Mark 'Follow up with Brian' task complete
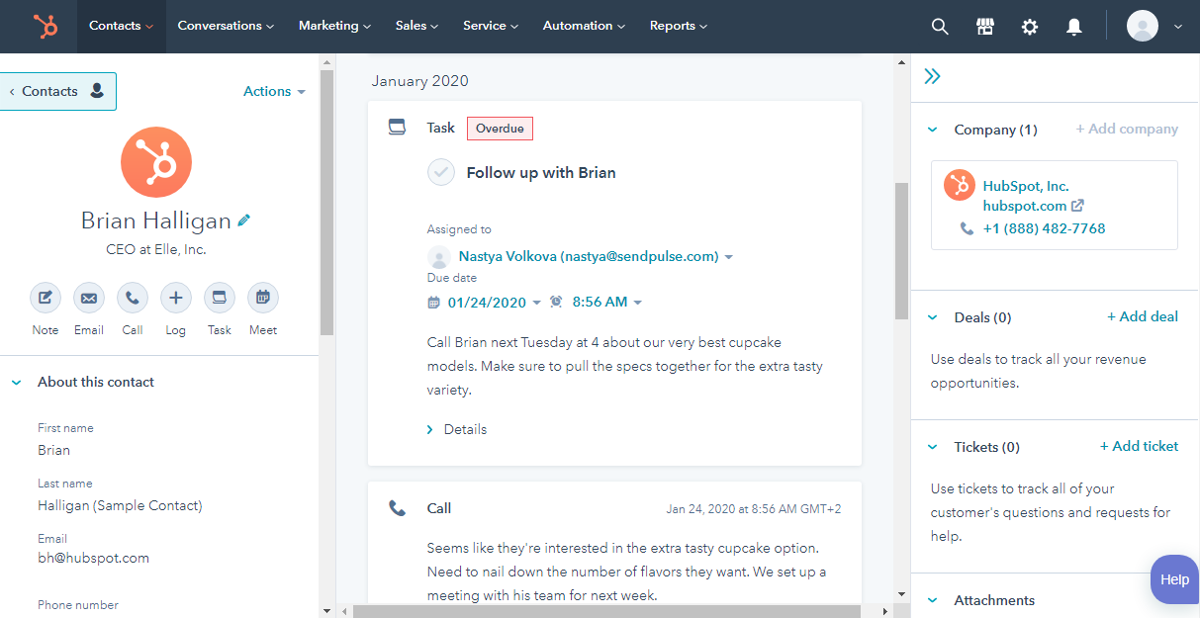This screenshot has height=618, width=1200. pos(441,172)
